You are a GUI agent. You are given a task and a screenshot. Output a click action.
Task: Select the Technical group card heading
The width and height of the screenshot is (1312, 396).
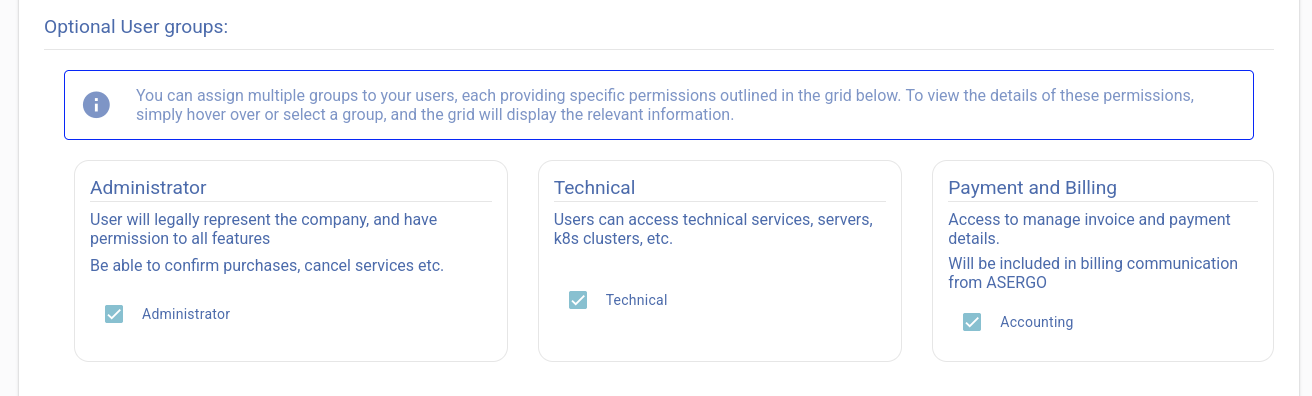(x=594, y=187)
